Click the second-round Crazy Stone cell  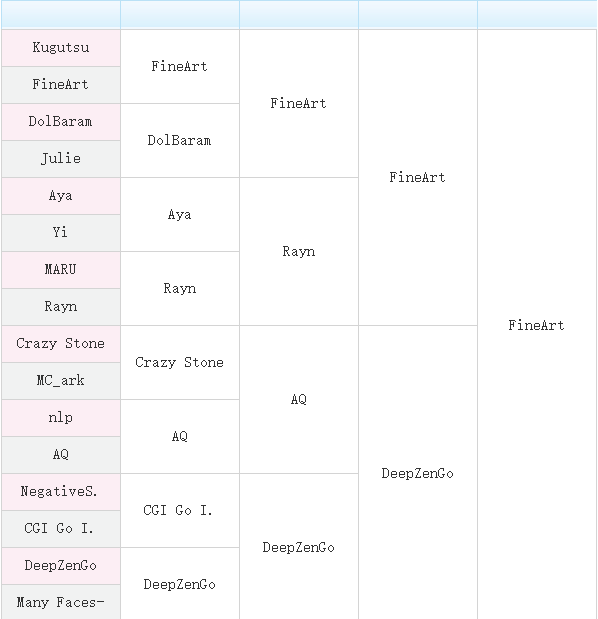(180, 362)
